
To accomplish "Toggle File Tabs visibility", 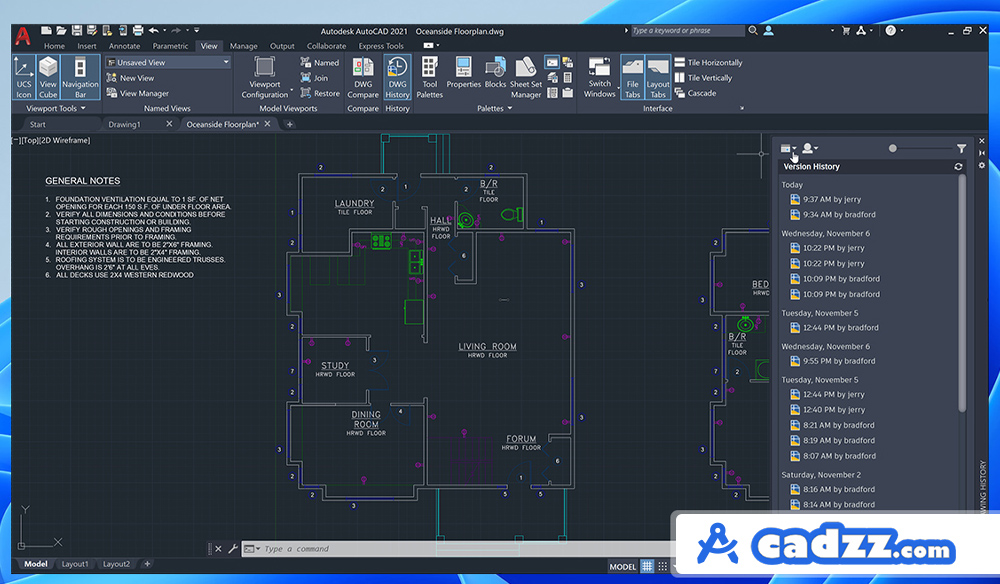I will [x=632, y=77].
